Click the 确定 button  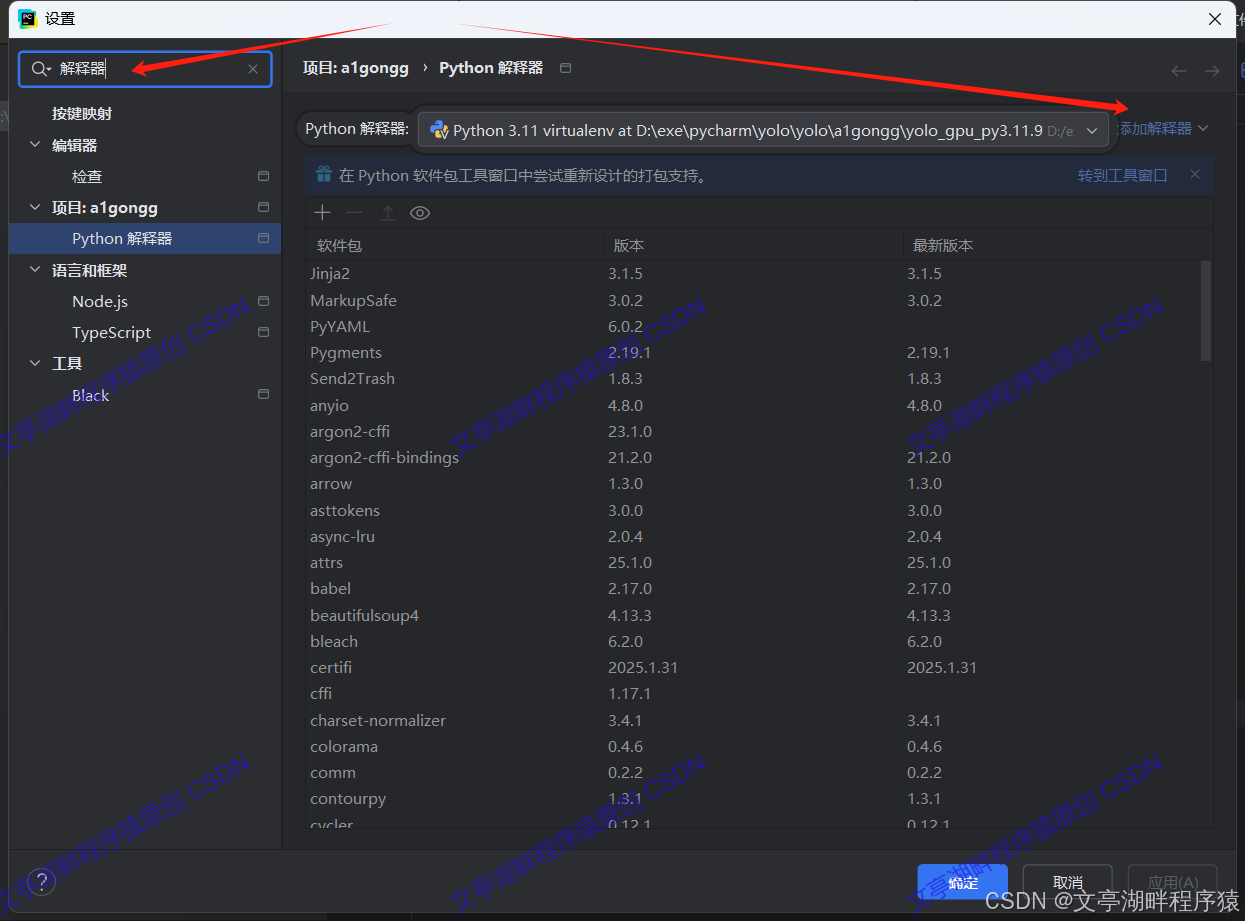(962, 883)
